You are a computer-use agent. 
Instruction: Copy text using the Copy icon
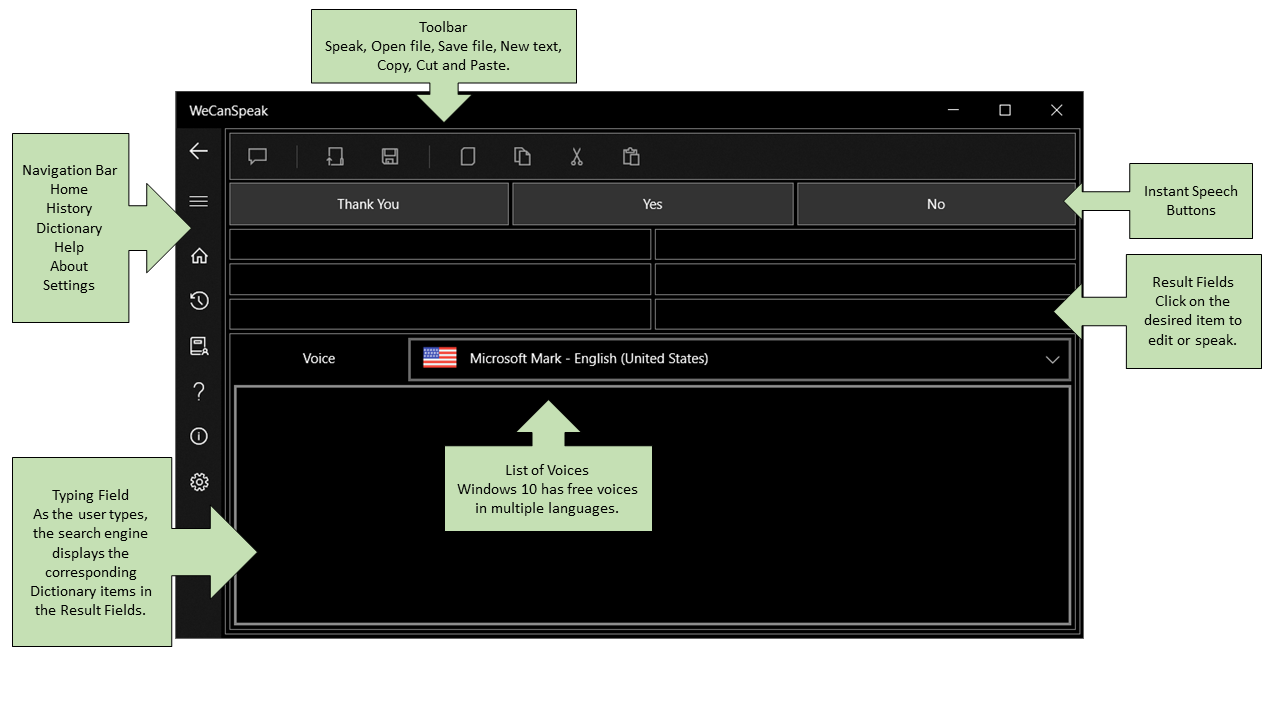pyautogui.click(x=522, y=156)
